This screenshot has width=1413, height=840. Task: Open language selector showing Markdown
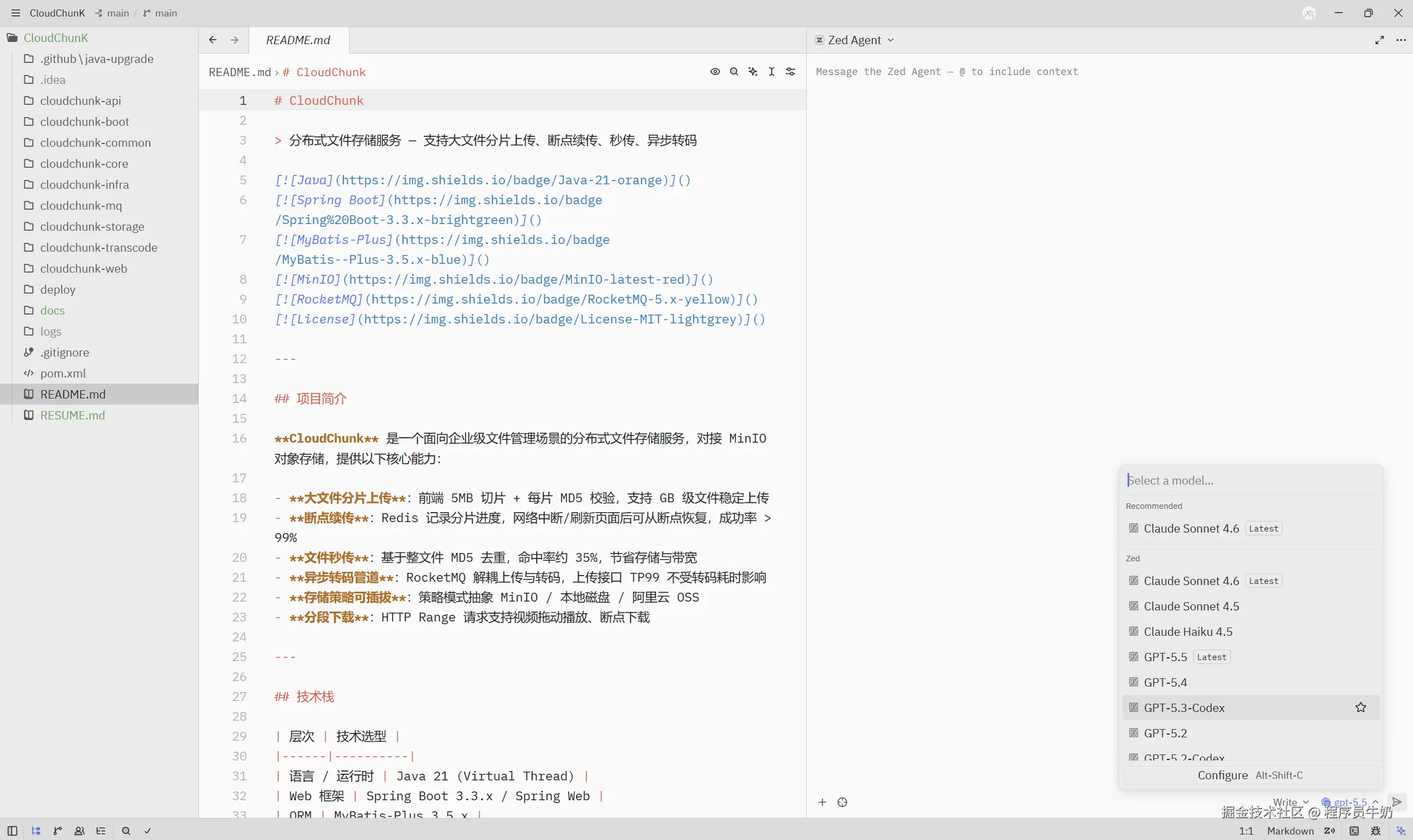coord(1290,831)
